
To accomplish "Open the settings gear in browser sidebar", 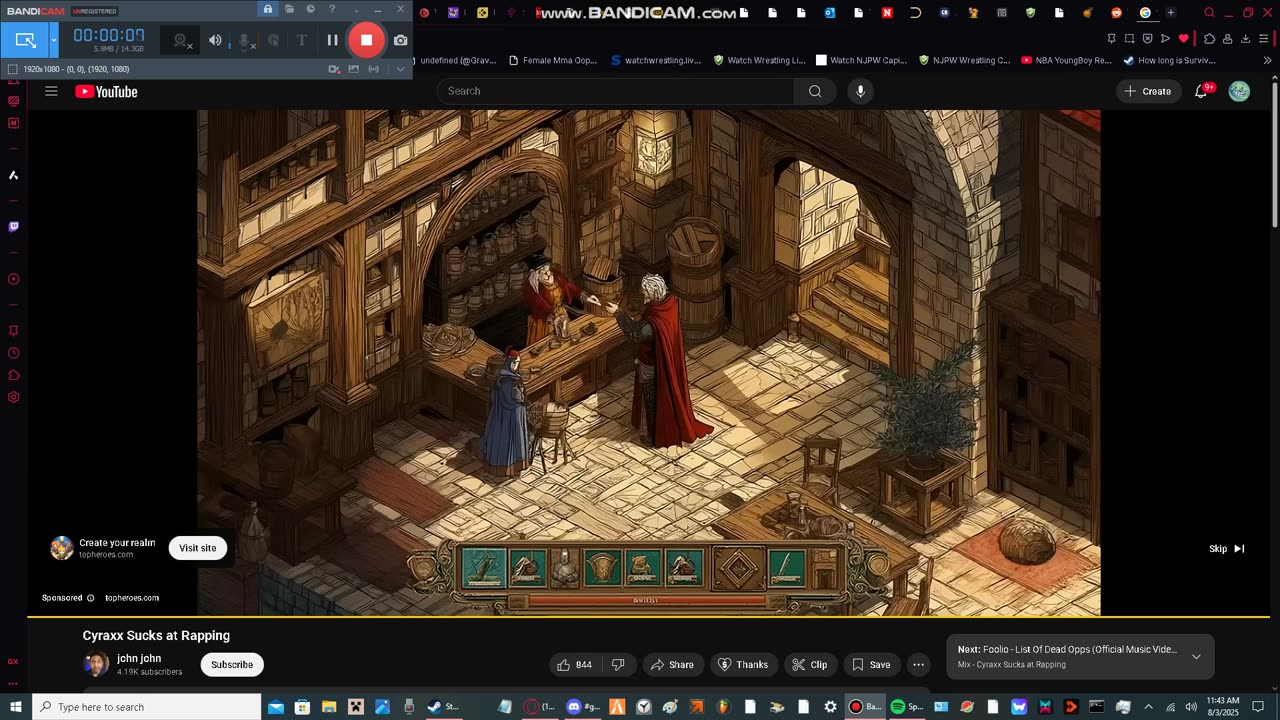I will 13,397.
